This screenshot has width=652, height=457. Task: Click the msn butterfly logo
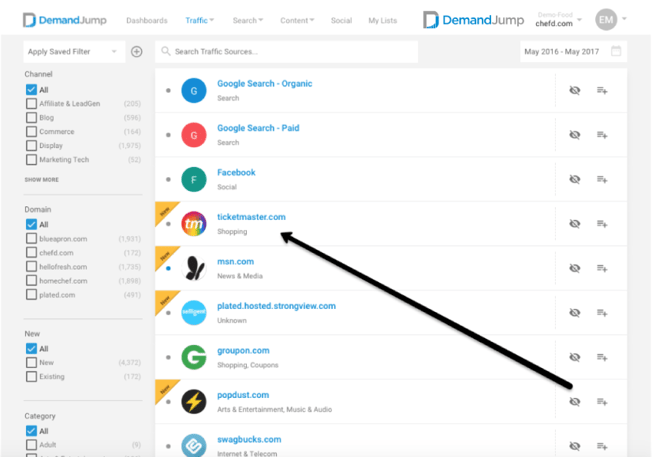(194, 268)
